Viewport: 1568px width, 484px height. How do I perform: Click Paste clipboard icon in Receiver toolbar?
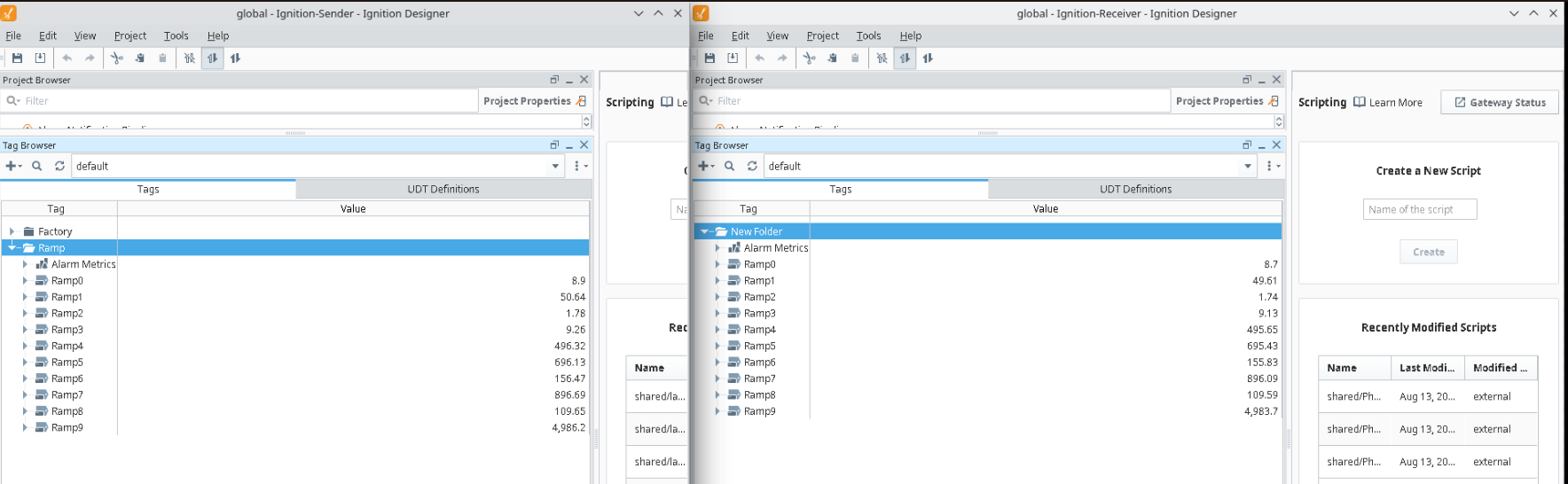pyautogui.click(x=855, y=59)
